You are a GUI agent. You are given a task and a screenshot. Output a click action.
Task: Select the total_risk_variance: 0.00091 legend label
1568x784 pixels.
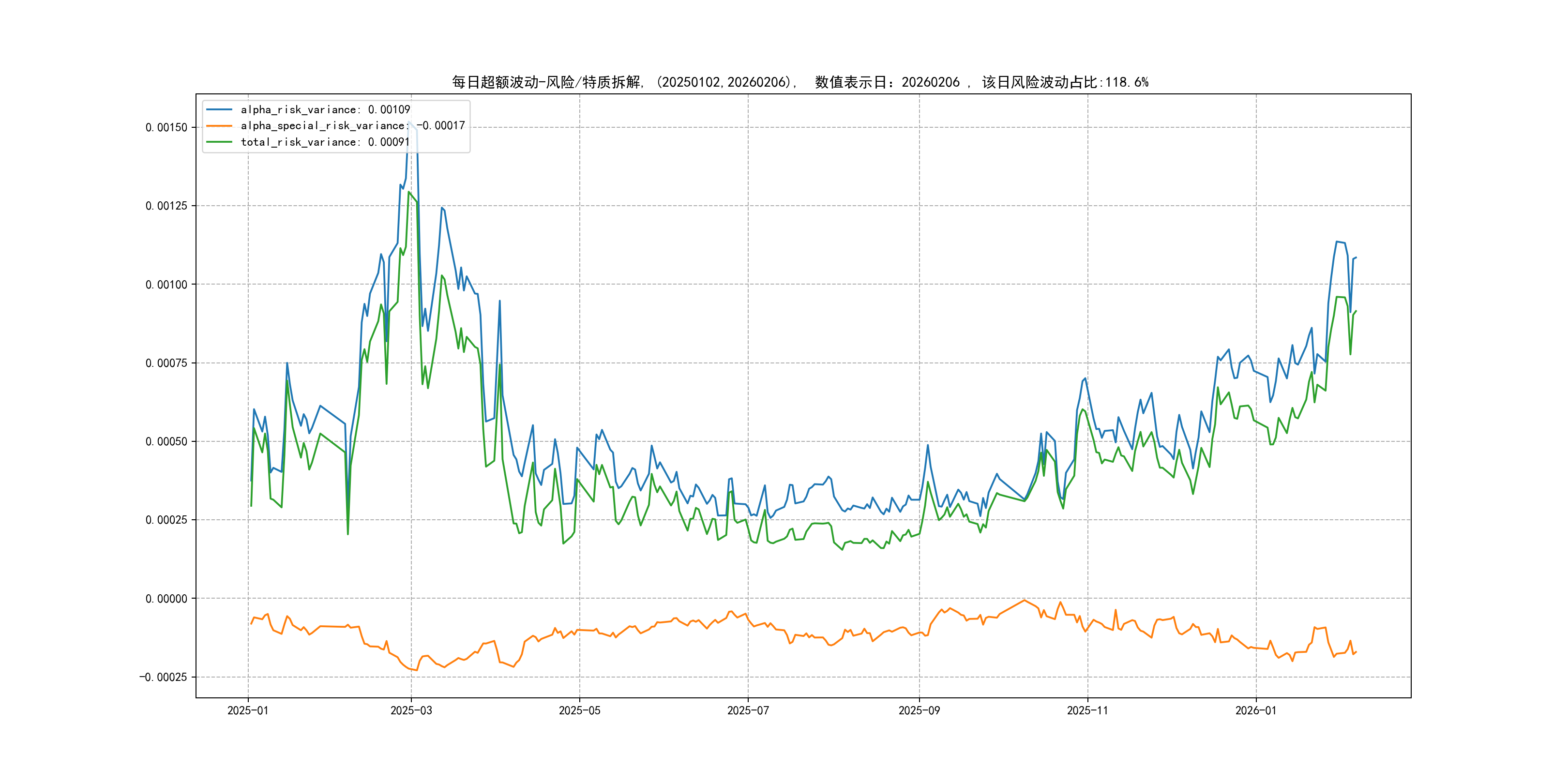click(325, 142)
